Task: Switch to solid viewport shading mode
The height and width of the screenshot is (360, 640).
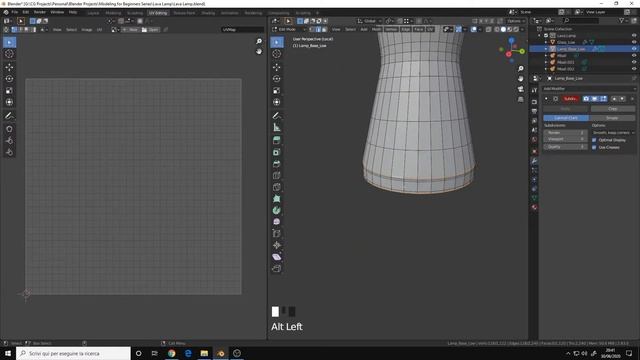Action: [503, 29]
